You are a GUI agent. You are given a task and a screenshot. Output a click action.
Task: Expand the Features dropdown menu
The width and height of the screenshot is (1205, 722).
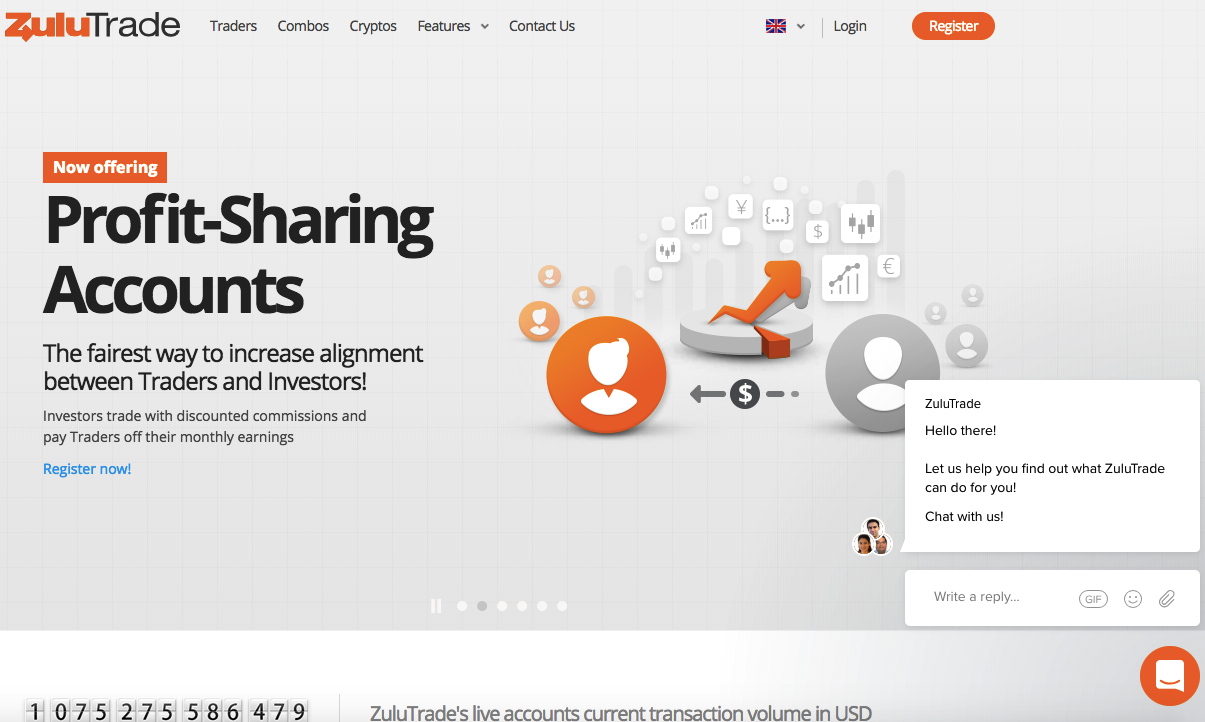click(453, 26)
